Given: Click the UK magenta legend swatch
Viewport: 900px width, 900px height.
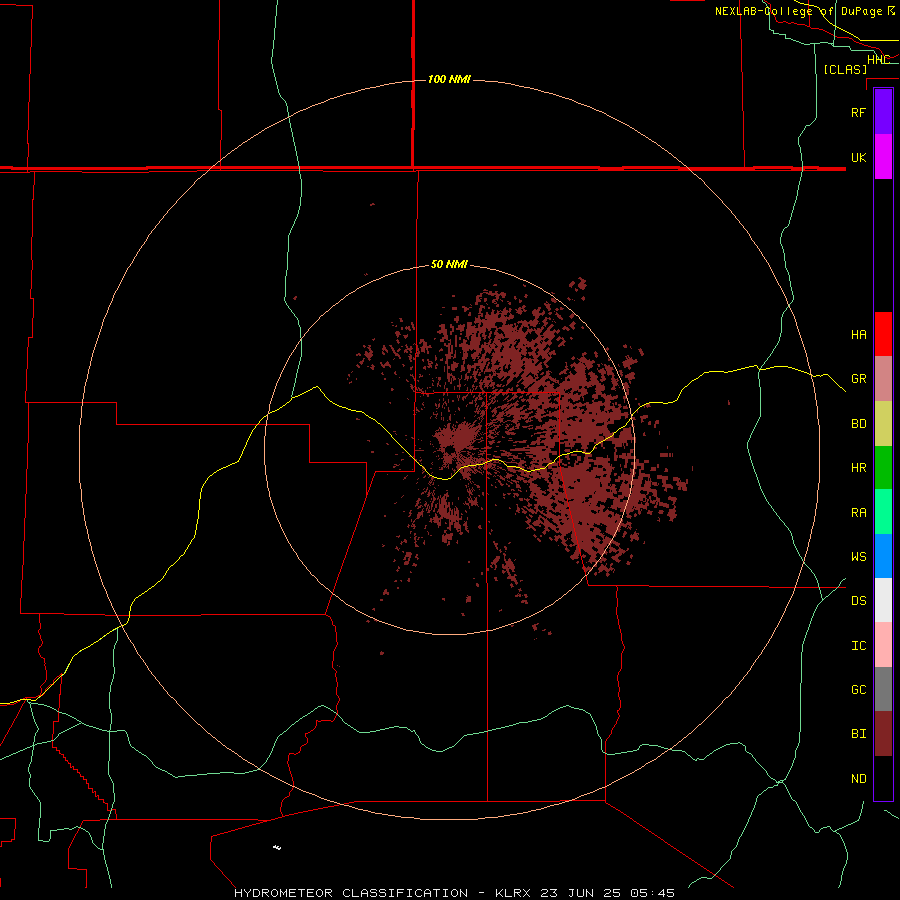Looking at the screenshot, I should point(883,157).
